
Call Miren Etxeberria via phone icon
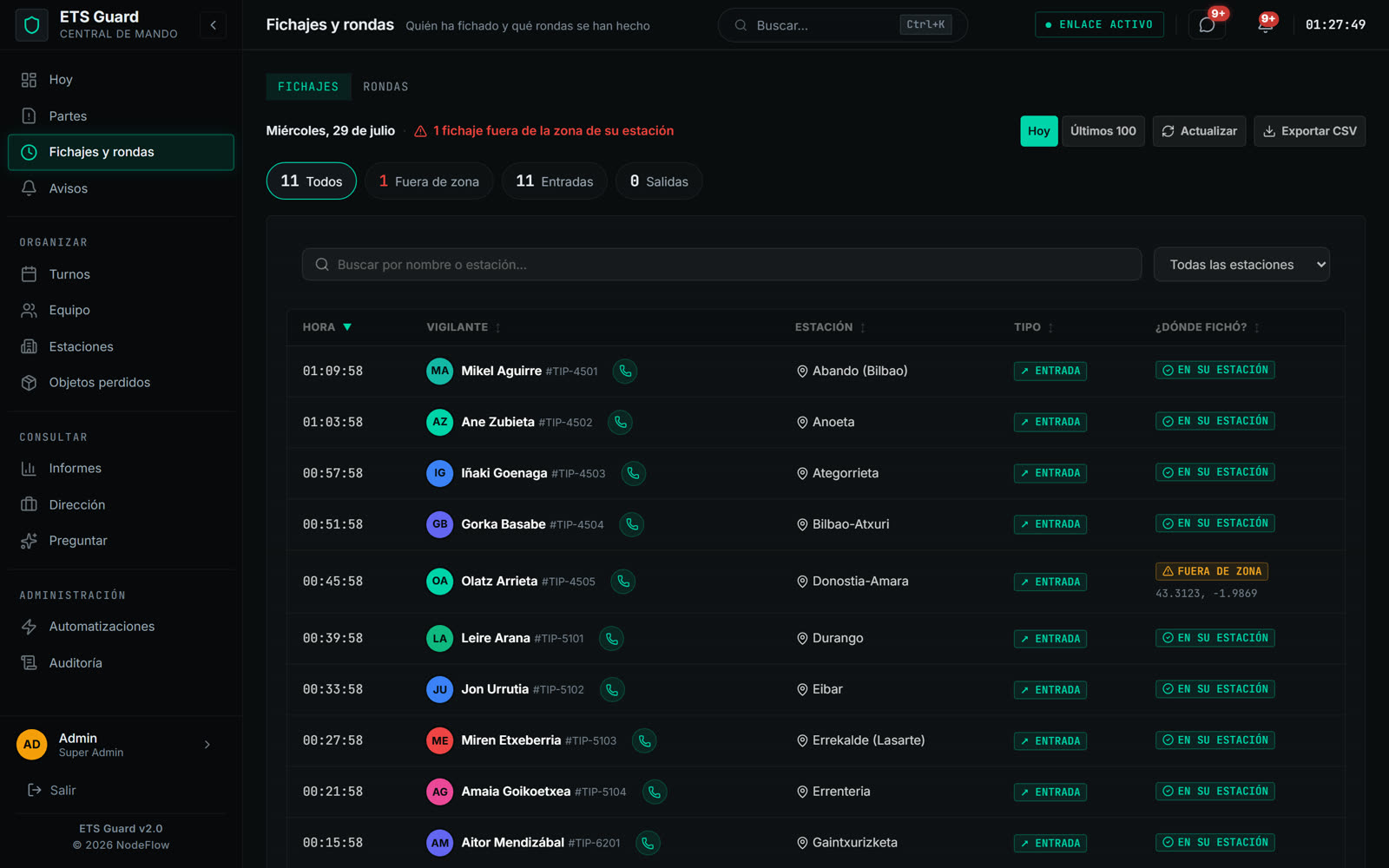[644, 741]
